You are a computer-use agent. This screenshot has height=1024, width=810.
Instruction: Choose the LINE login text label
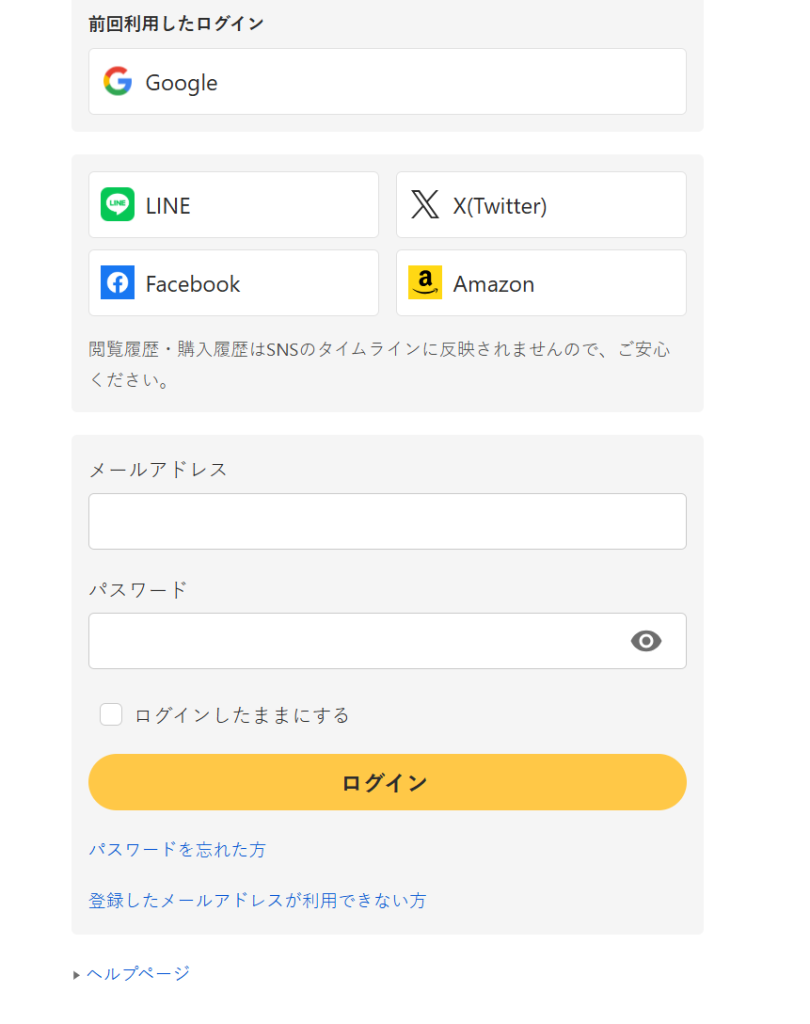168,206
